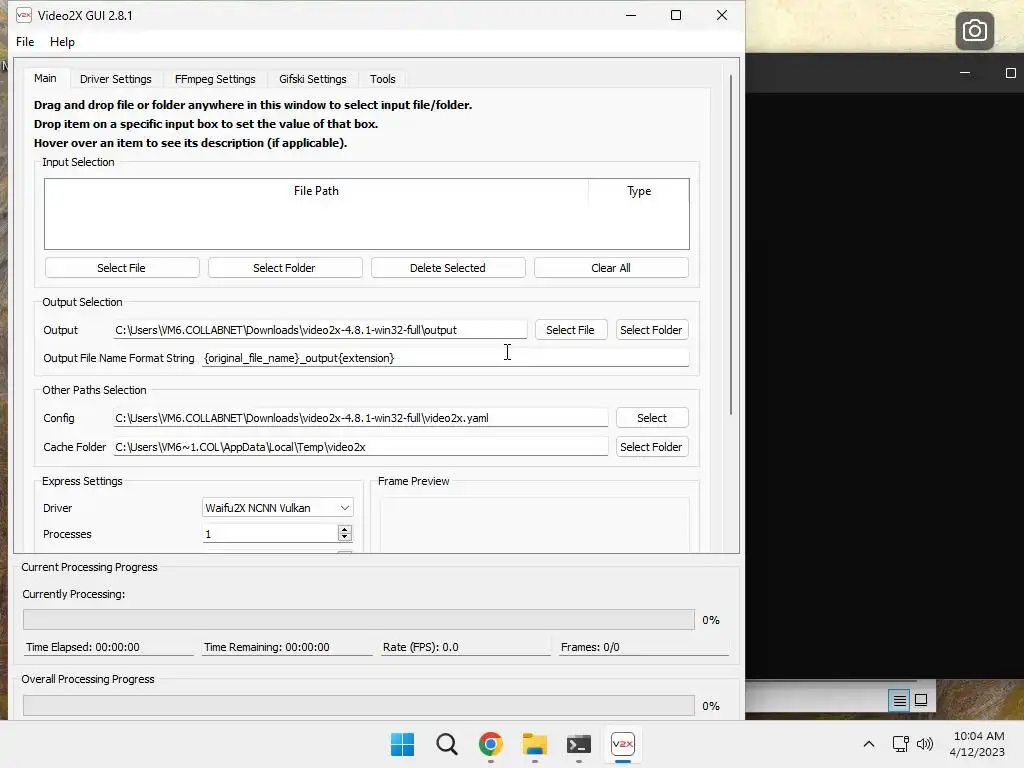Click Select Folder next to Output path
This screenshot has width=1024, height=768.
(651, 330)
